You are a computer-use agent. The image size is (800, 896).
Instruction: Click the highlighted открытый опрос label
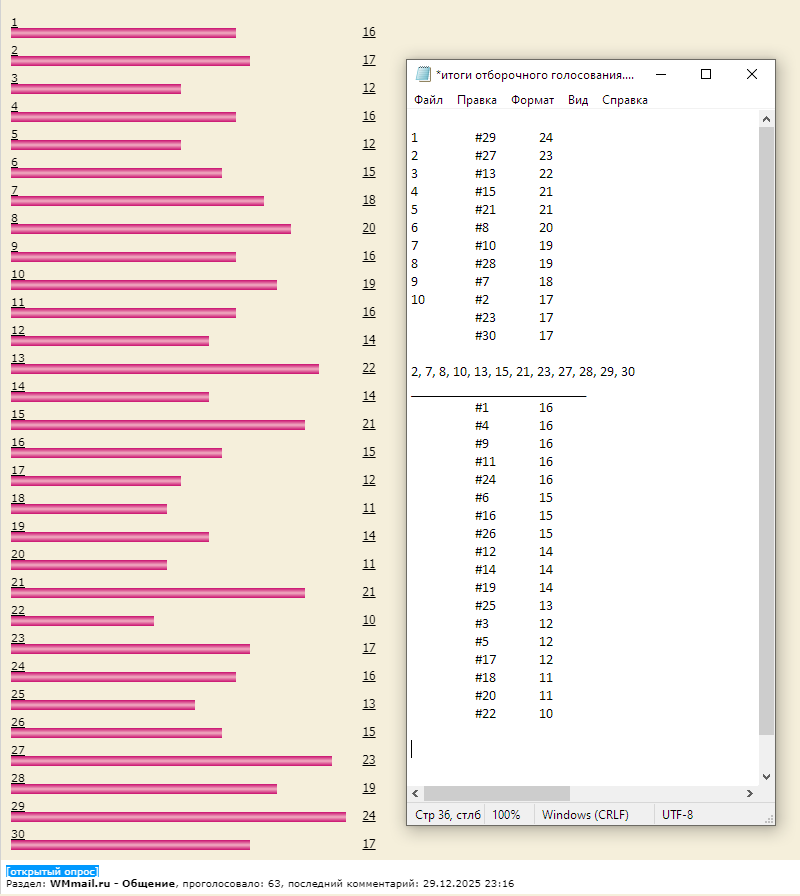52,872
